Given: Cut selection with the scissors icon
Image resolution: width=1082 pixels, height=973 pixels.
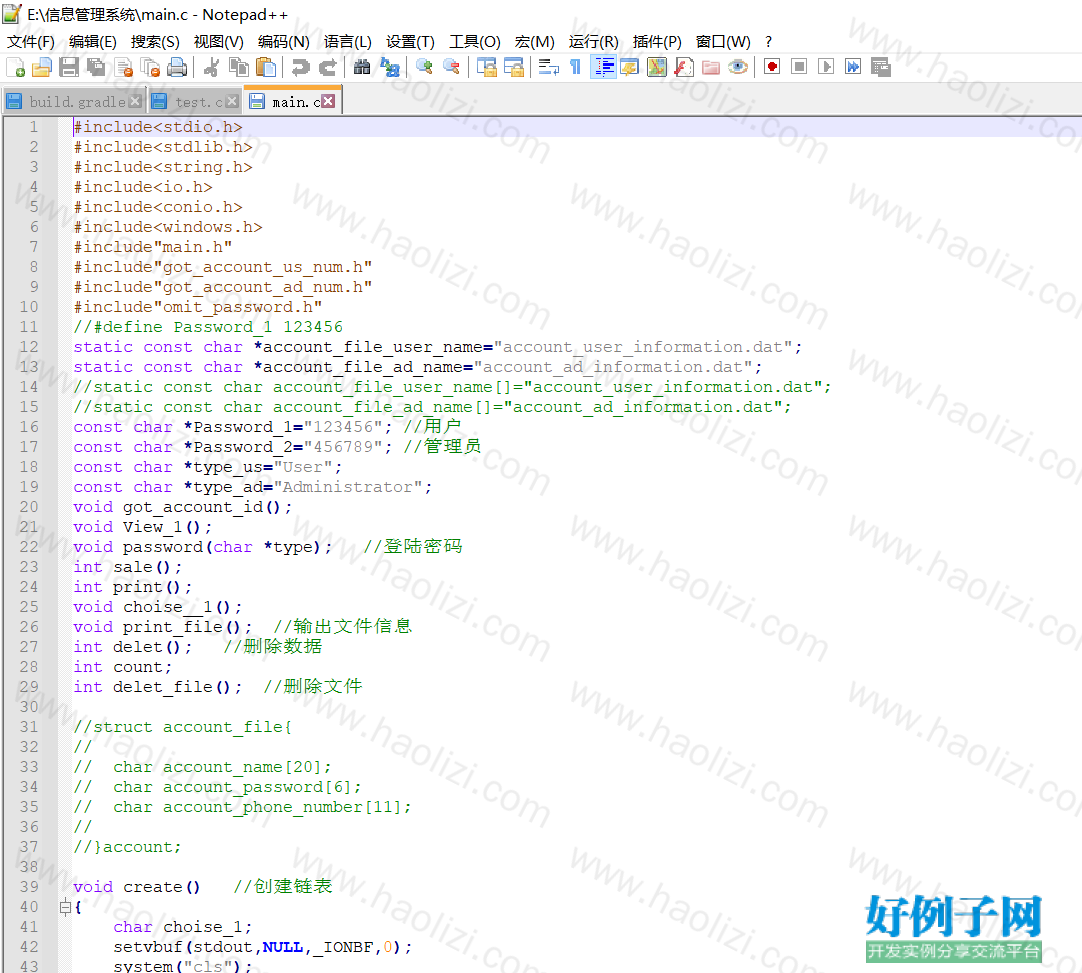Looking at the screenshot, I should coord(211,67).
